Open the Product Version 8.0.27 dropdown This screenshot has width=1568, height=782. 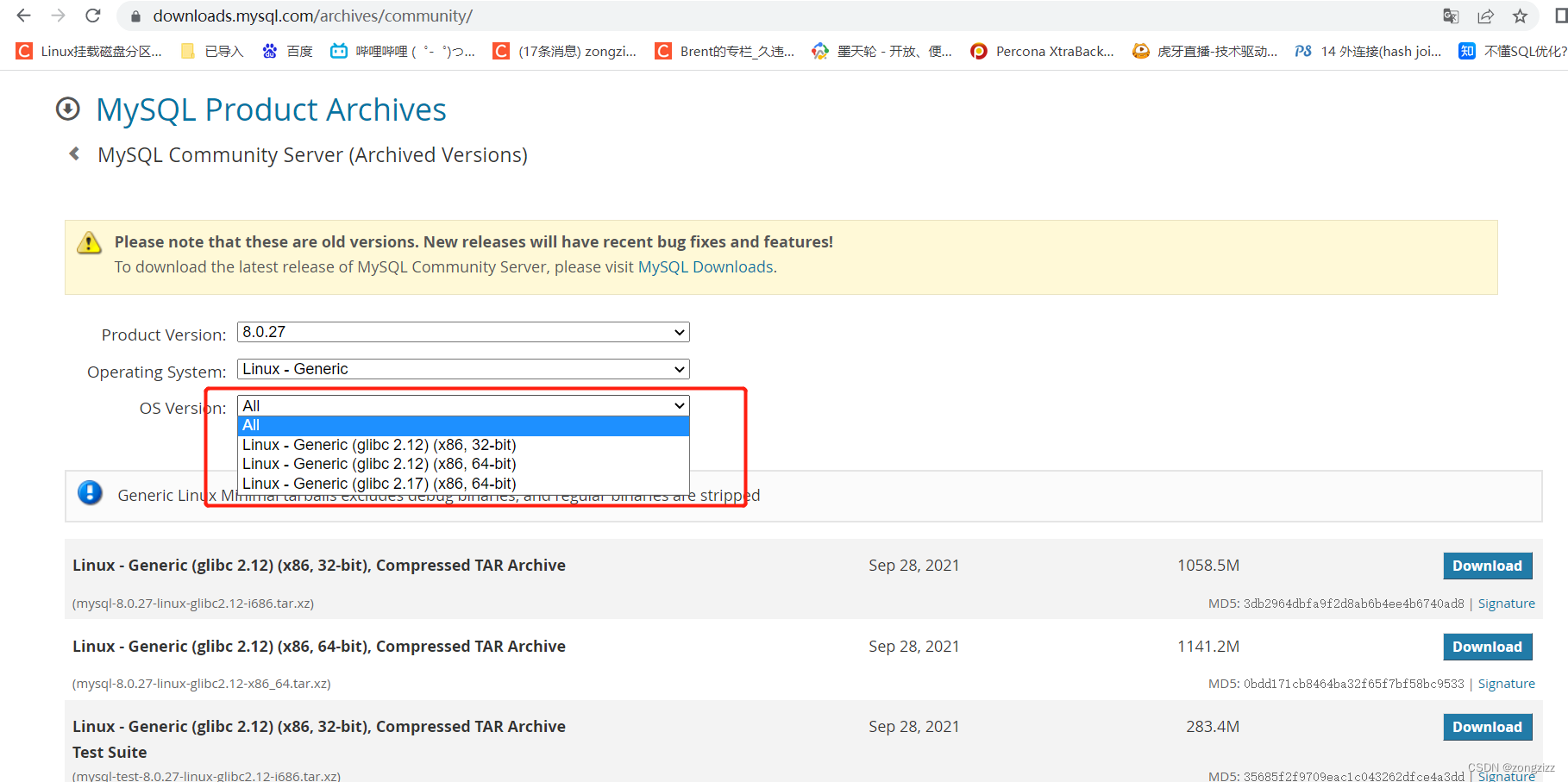463,332
